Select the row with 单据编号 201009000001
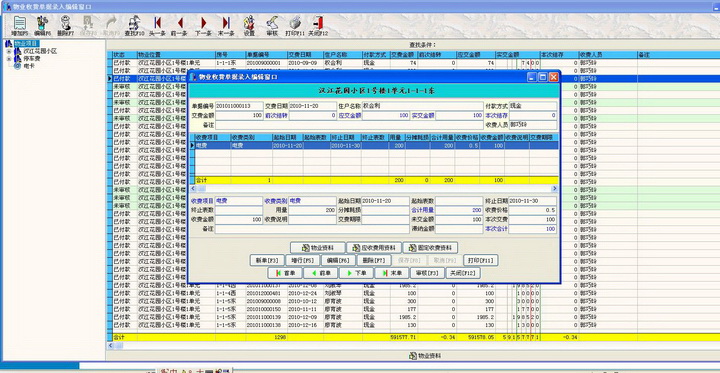The width and height of the screenshot is (720, 373). (x=413, y=63)
